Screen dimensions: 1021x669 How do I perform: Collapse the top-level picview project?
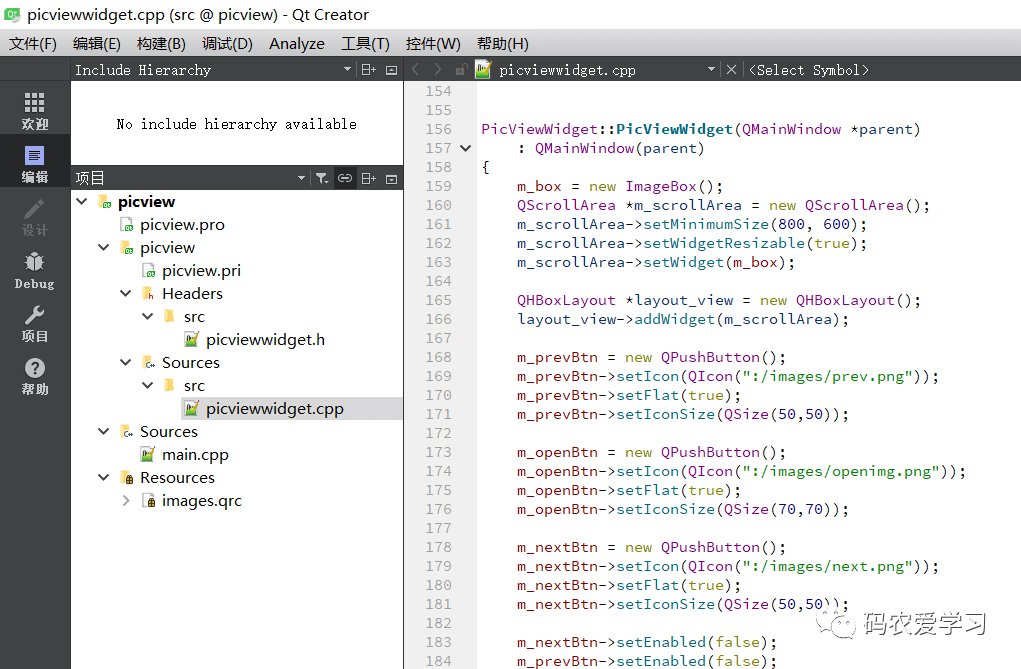(82, 201)
